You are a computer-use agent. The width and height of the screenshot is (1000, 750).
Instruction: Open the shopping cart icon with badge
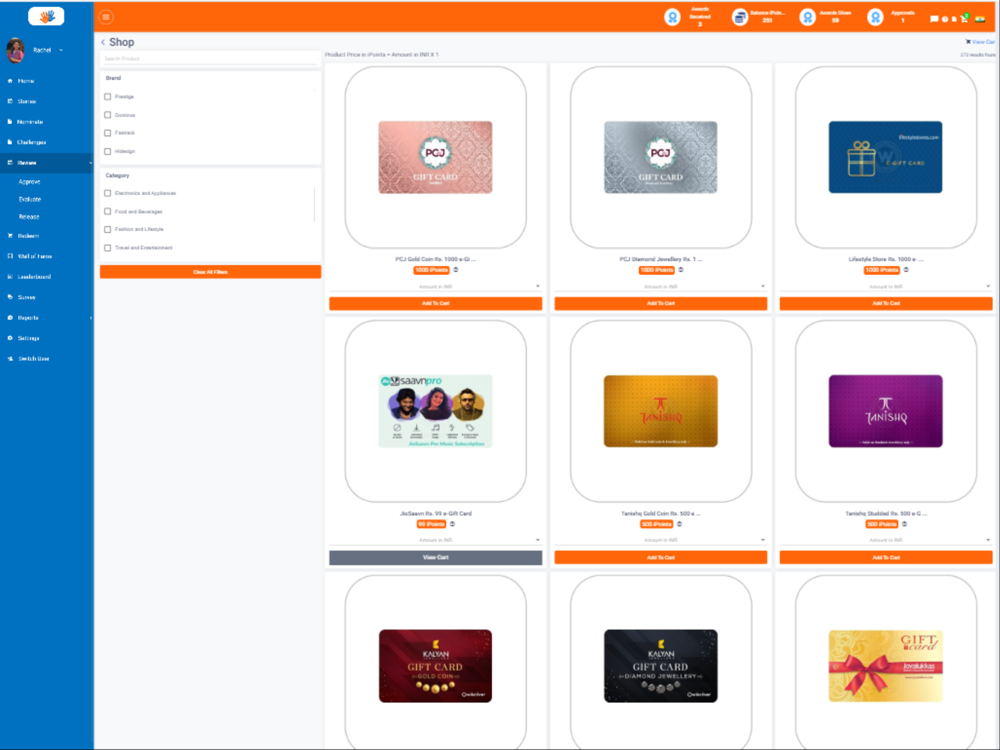point(964,18)
